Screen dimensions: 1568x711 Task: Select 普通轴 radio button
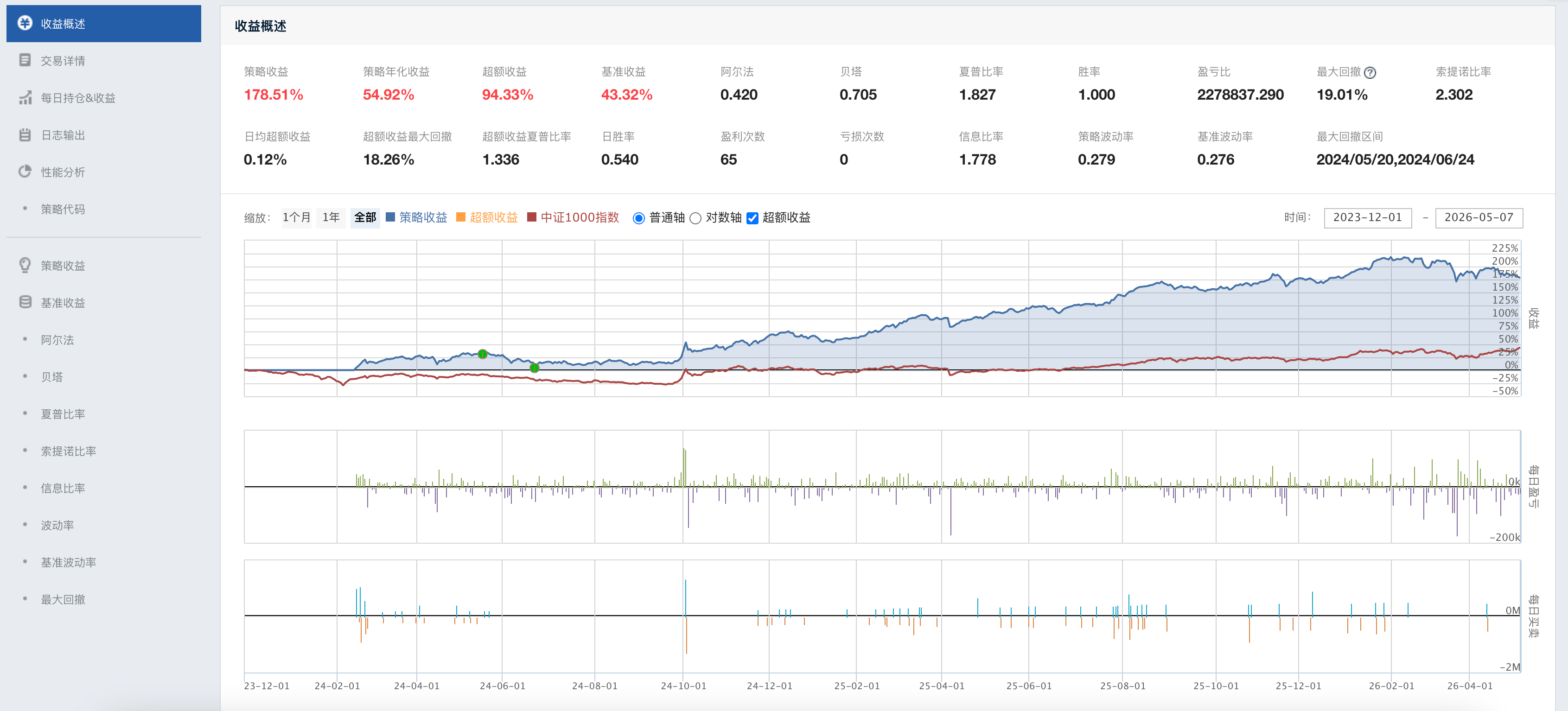[x=638, y=218]
